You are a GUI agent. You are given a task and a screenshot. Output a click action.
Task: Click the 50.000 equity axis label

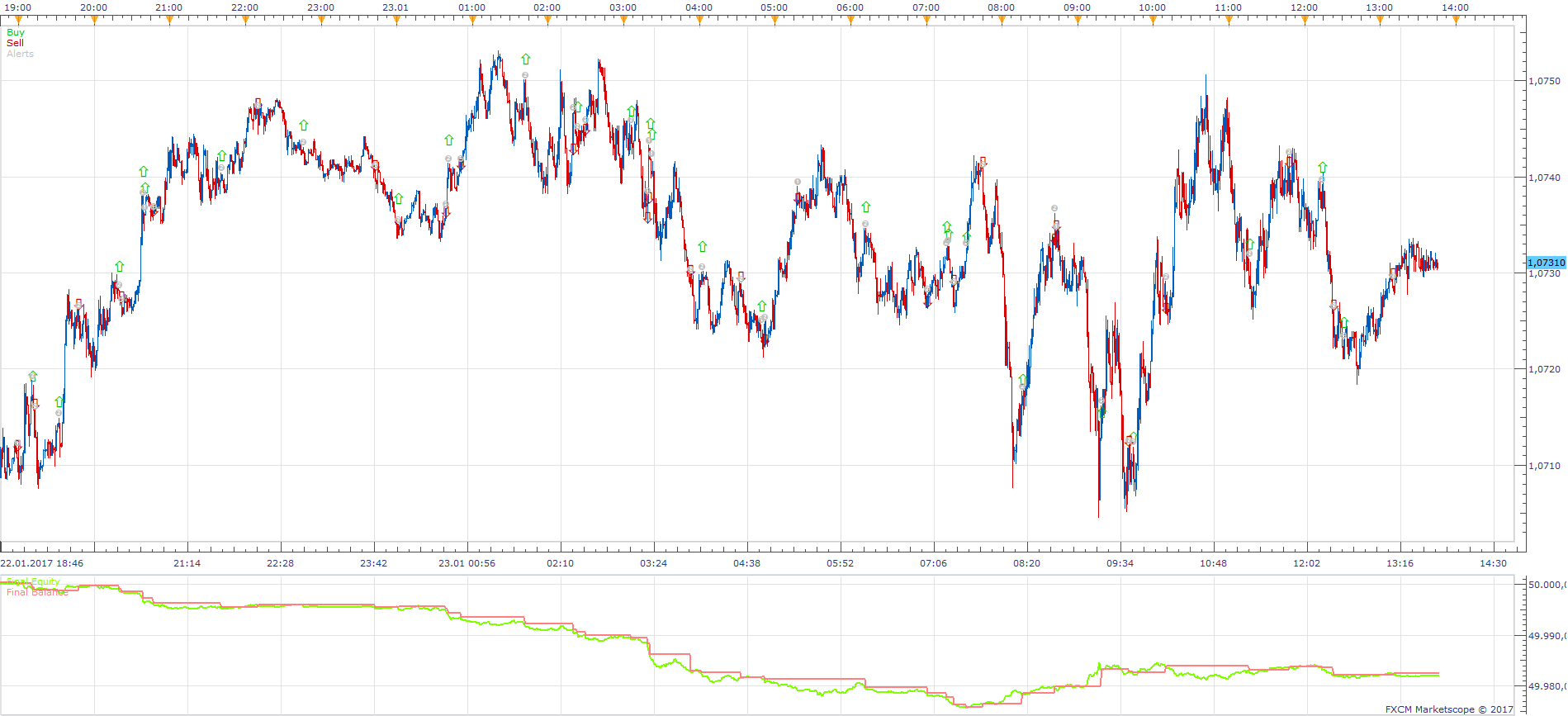1547,585
